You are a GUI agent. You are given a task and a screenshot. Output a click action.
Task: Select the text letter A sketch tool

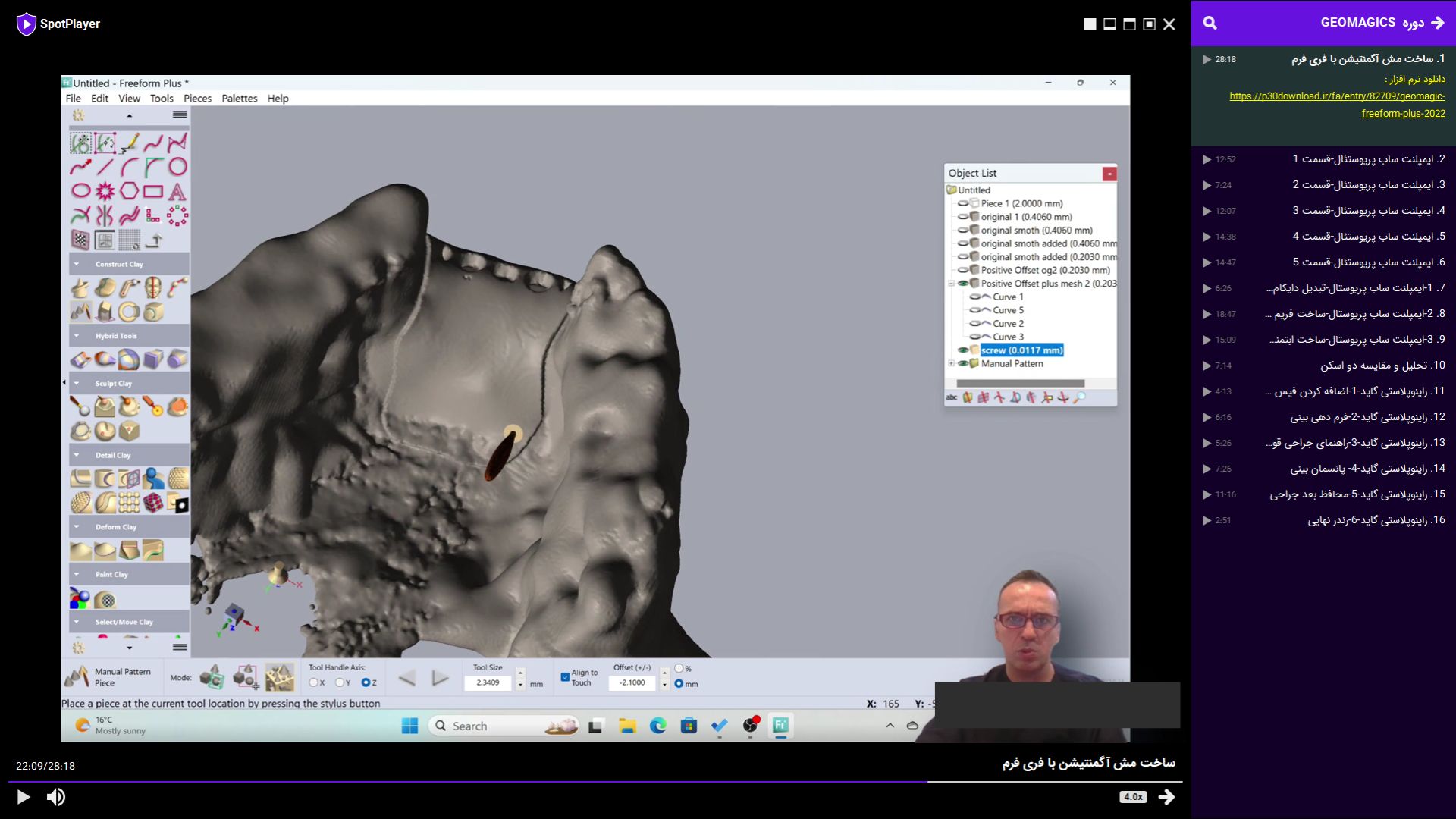tap(177, 191)
